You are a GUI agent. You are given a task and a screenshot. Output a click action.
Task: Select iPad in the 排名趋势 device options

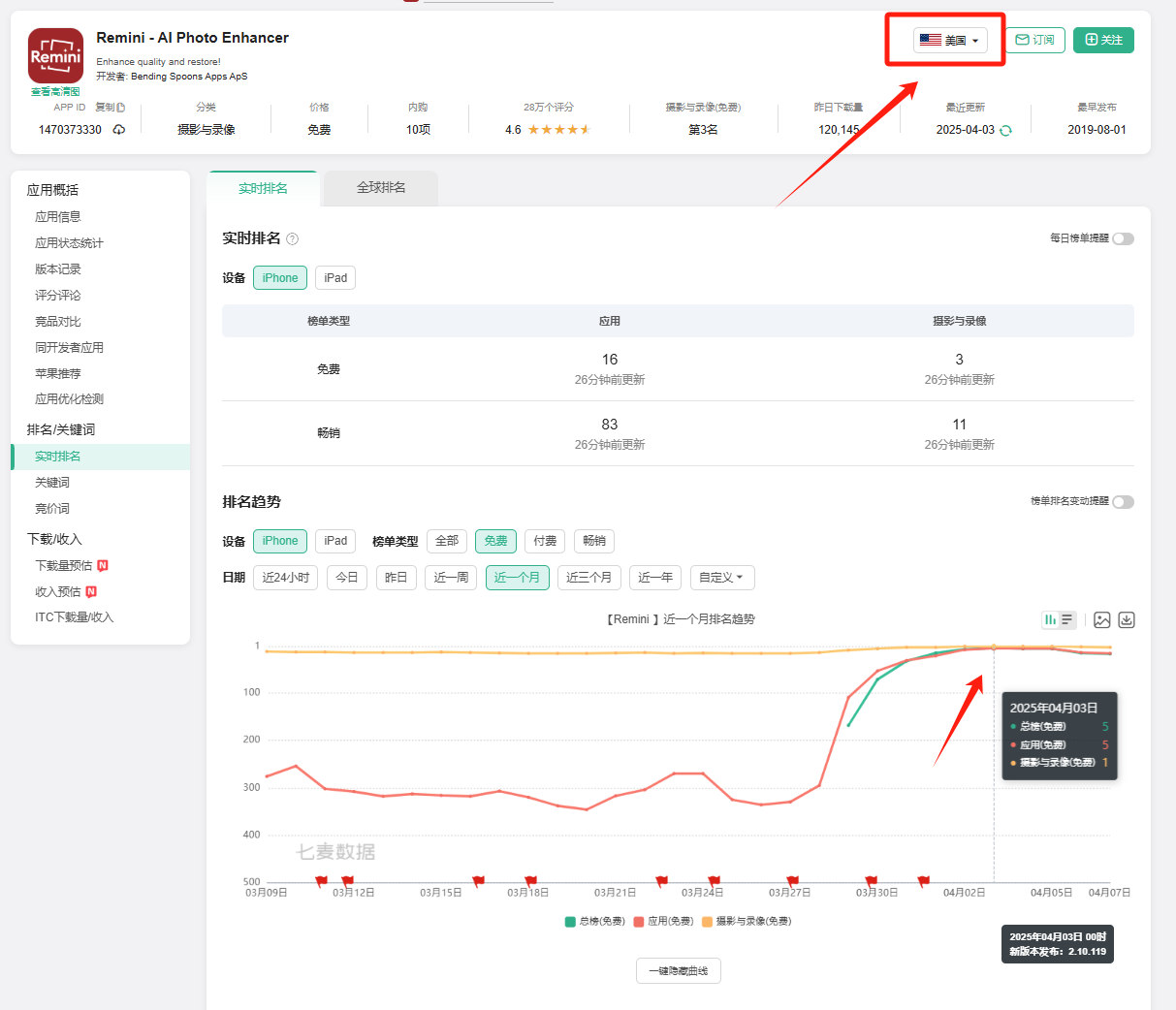click(335, 541)
